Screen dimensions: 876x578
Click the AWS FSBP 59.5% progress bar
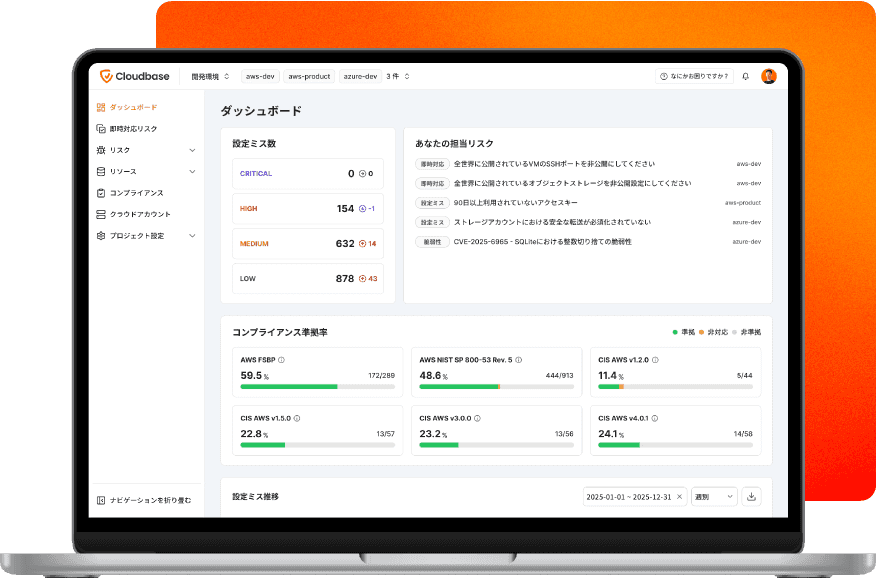[x=317, y=386]
